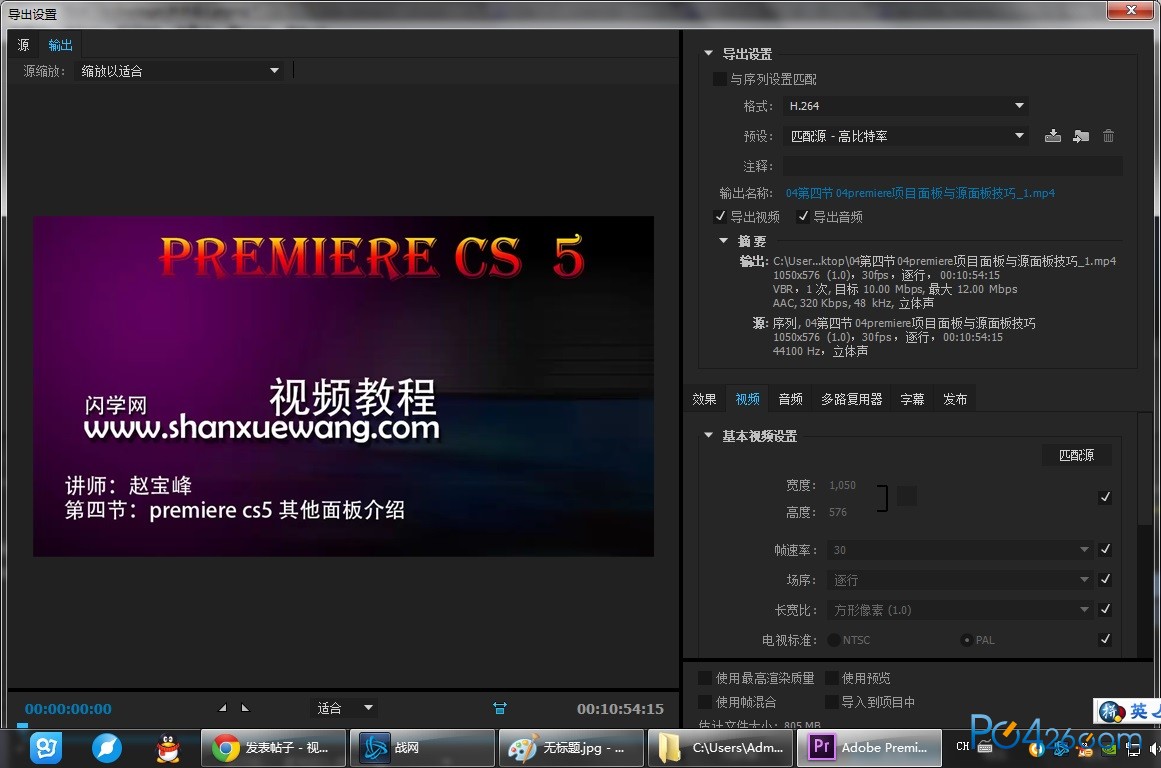Image resolution: width=1161 pixels, height=768 pixels.
Task: Select the PAL radio button
Action: (966, 640)
